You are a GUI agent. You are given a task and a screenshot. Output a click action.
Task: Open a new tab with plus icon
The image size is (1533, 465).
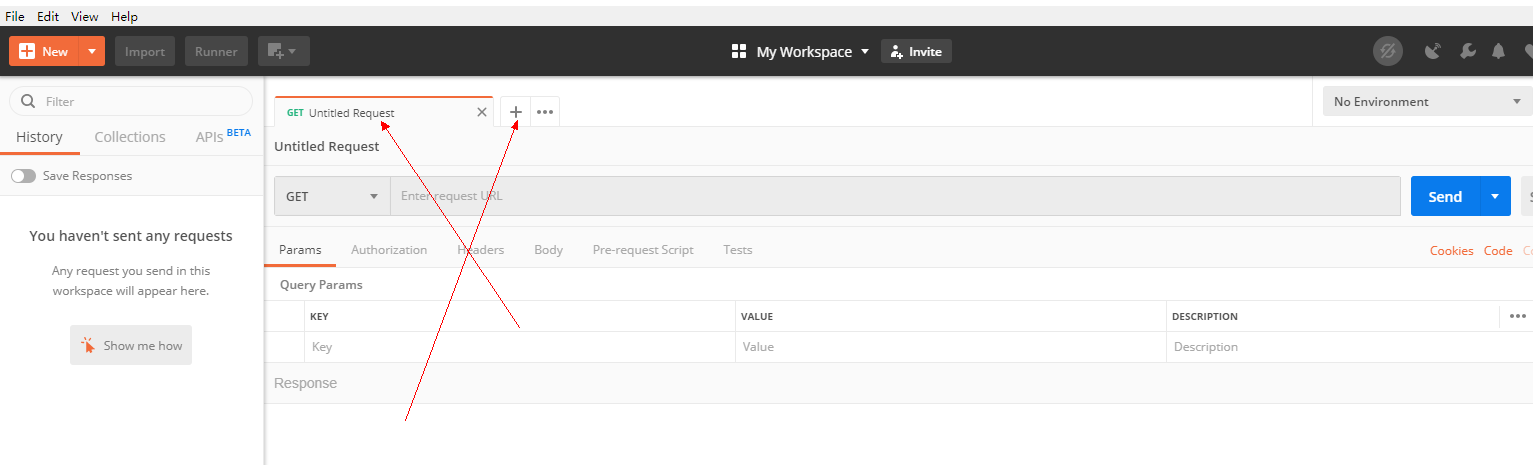point(515,112)
